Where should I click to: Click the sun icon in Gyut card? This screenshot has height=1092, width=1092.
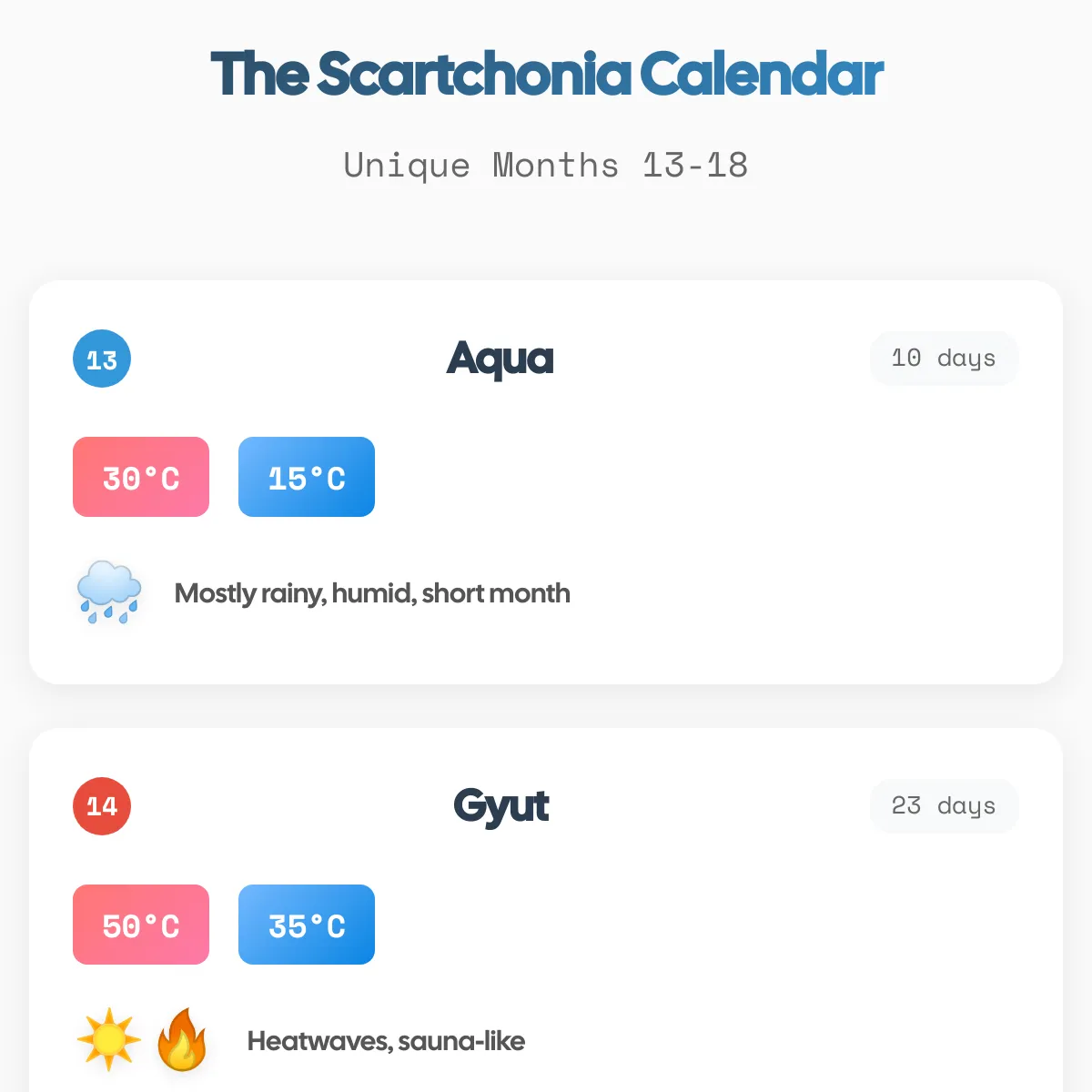click(109, 1039)
